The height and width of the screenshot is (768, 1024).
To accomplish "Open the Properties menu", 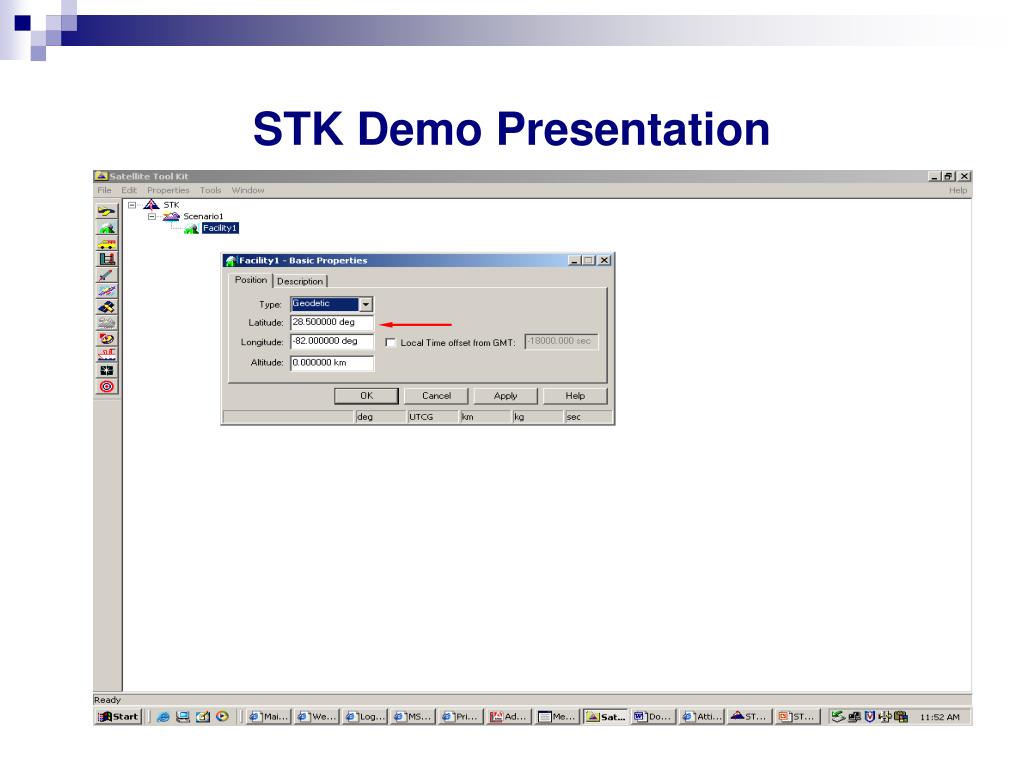I will (x=168, y=191).
